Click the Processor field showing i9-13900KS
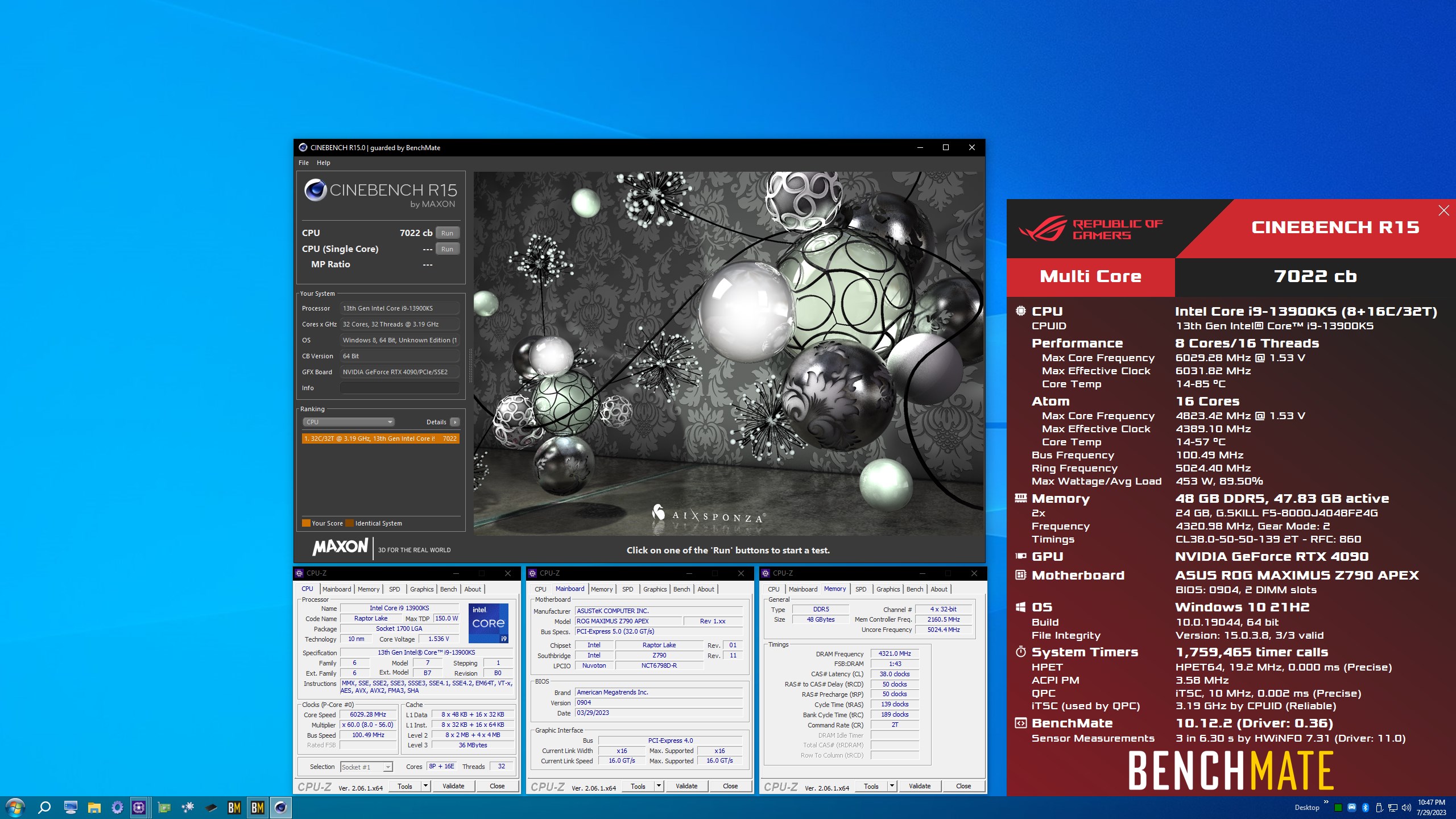 pyautogui.click(x=399, y=308)
